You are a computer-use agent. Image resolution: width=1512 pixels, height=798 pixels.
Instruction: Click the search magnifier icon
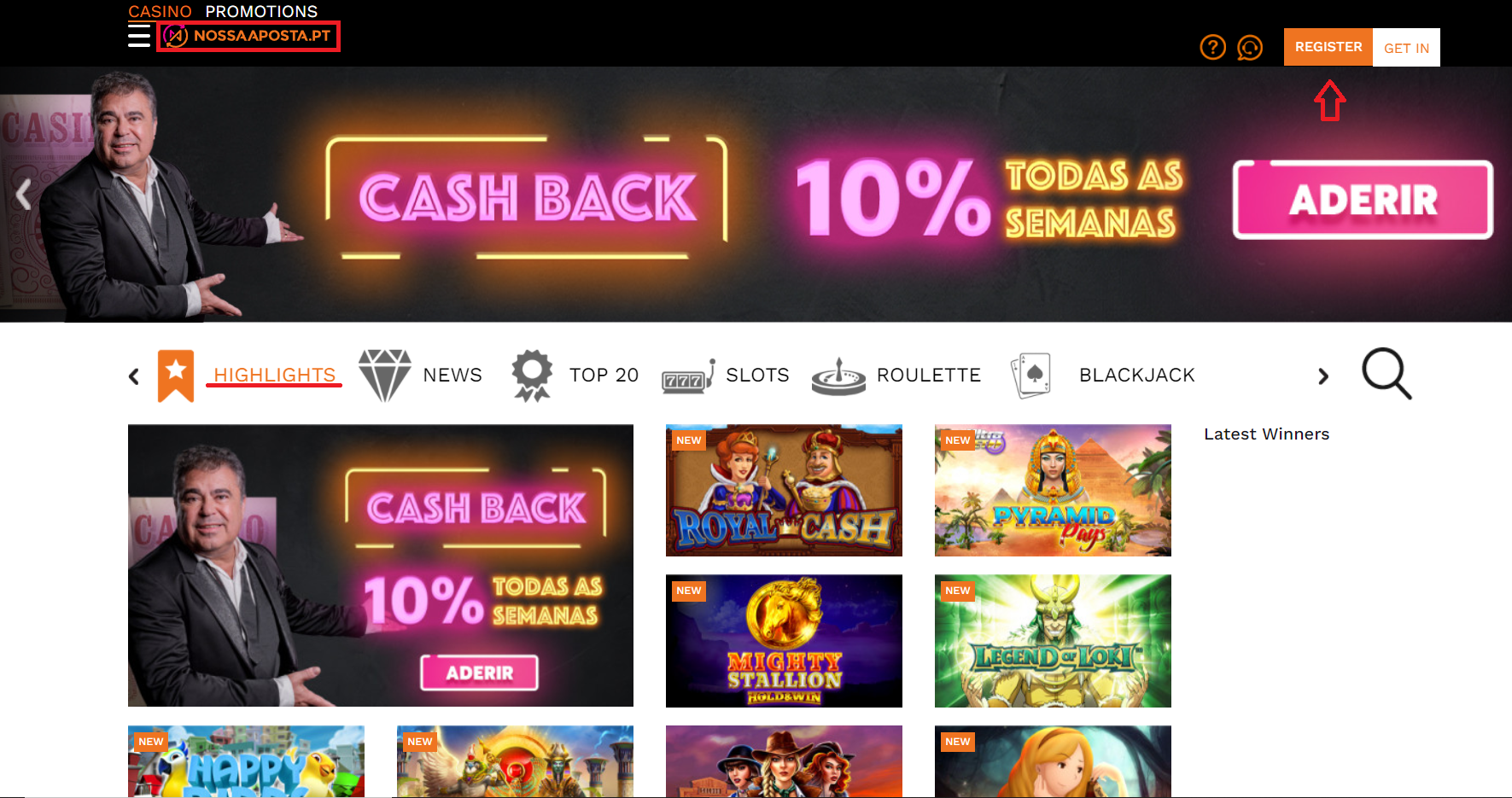[1386, 374]
